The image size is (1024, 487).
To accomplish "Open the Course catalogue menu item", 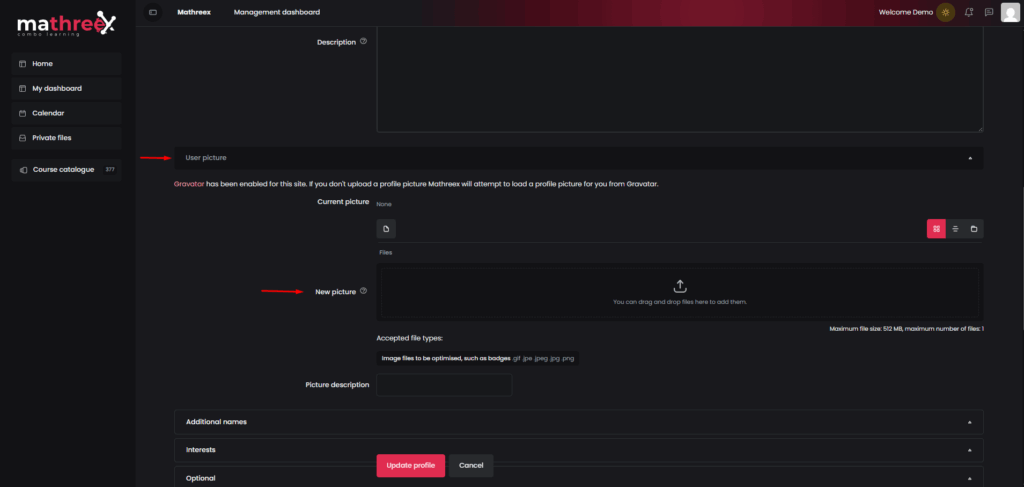I will (x=67, y=170).
